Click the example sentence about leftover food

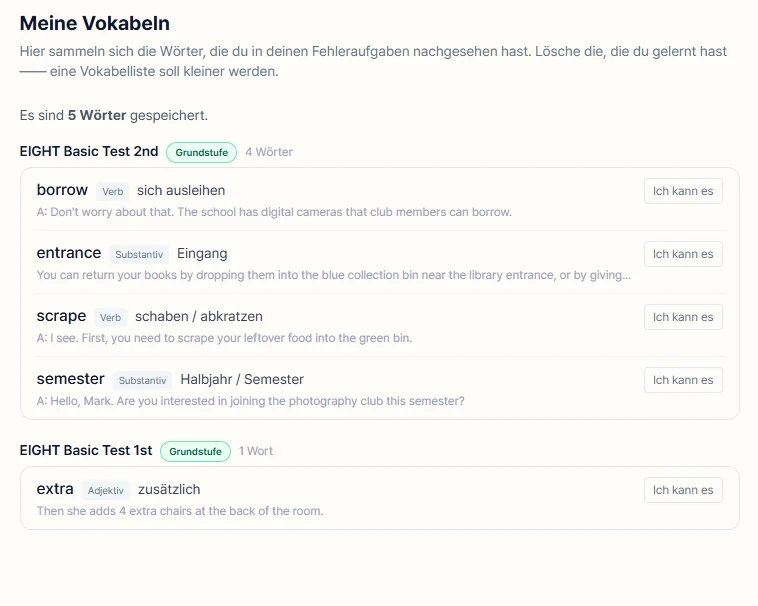pos(224,338)
